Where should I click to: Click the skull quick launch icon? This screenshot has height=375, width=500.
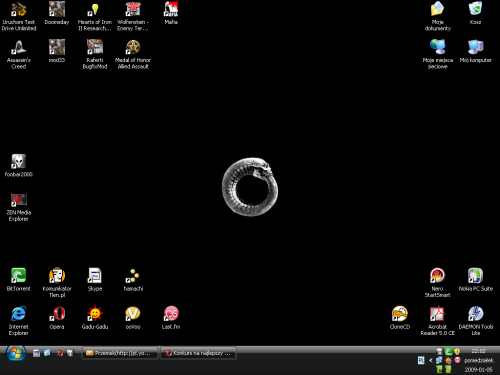(x=70, y=353)
